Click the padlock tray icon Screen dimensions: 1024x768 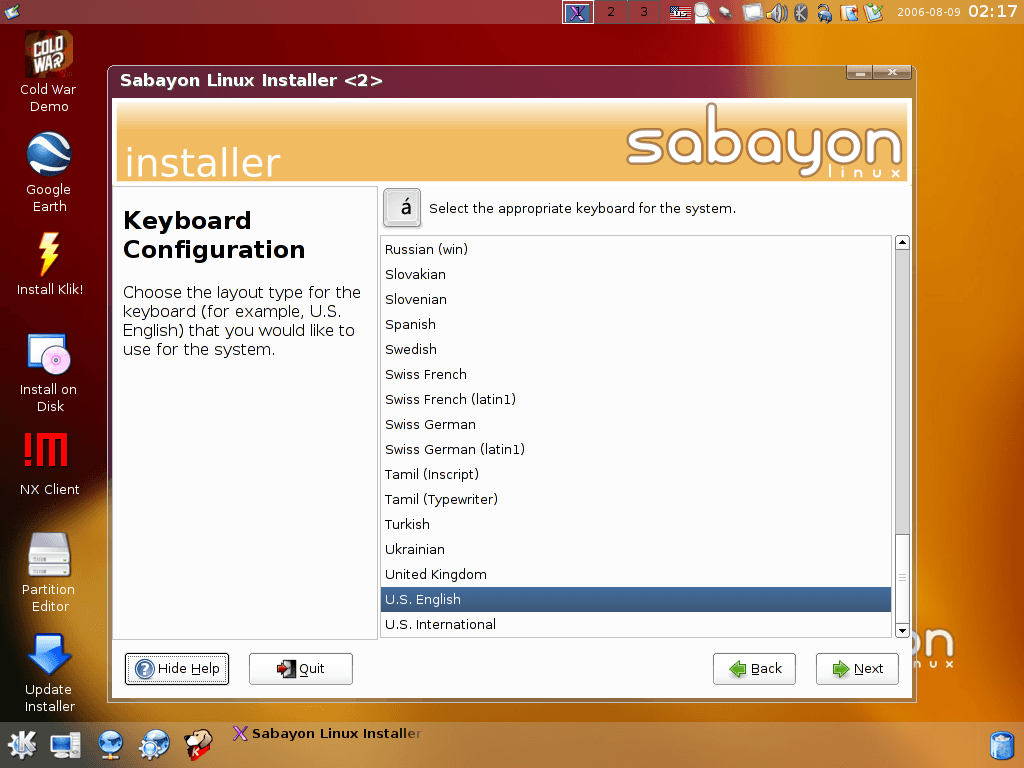pyautogui.click(x=825, y=12)
